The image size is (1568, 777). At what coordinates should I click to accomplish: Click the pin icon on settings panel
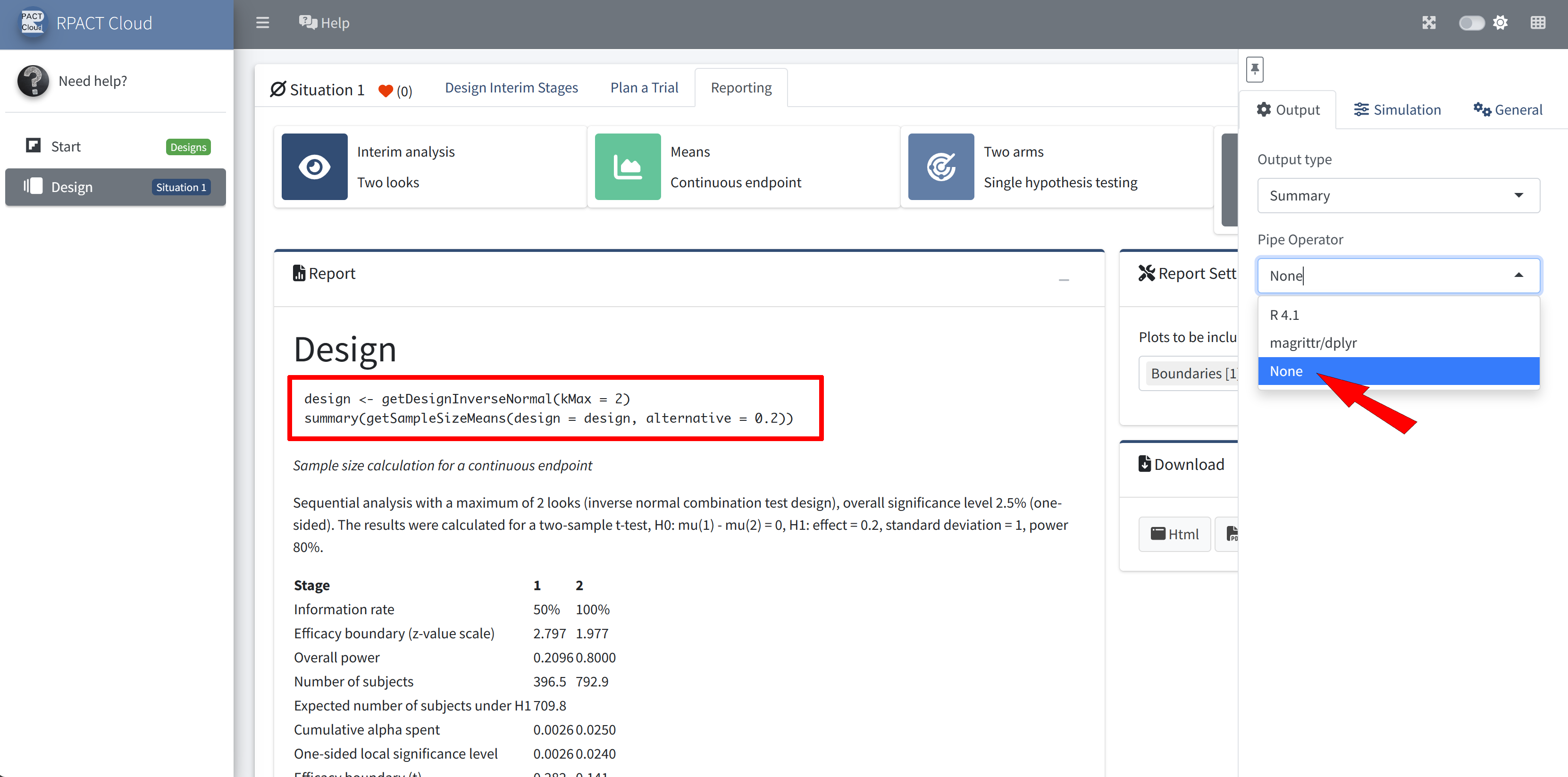click(1255, 69)
